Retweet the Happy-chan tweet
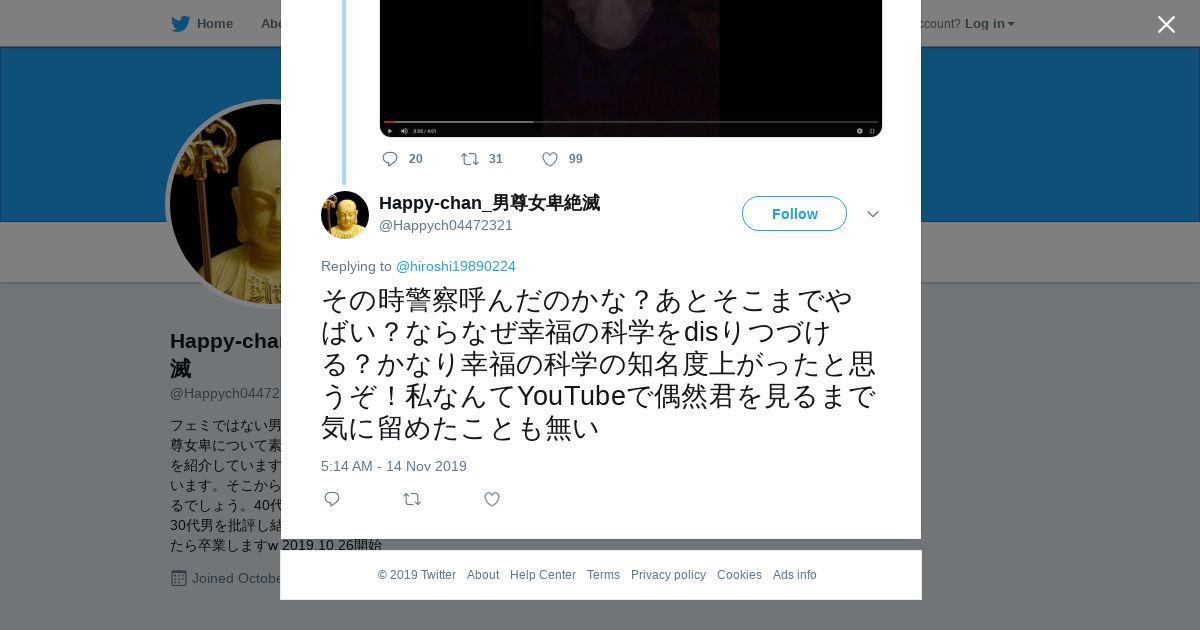The width and height of the screenshot is (1200, 630). 412,499
